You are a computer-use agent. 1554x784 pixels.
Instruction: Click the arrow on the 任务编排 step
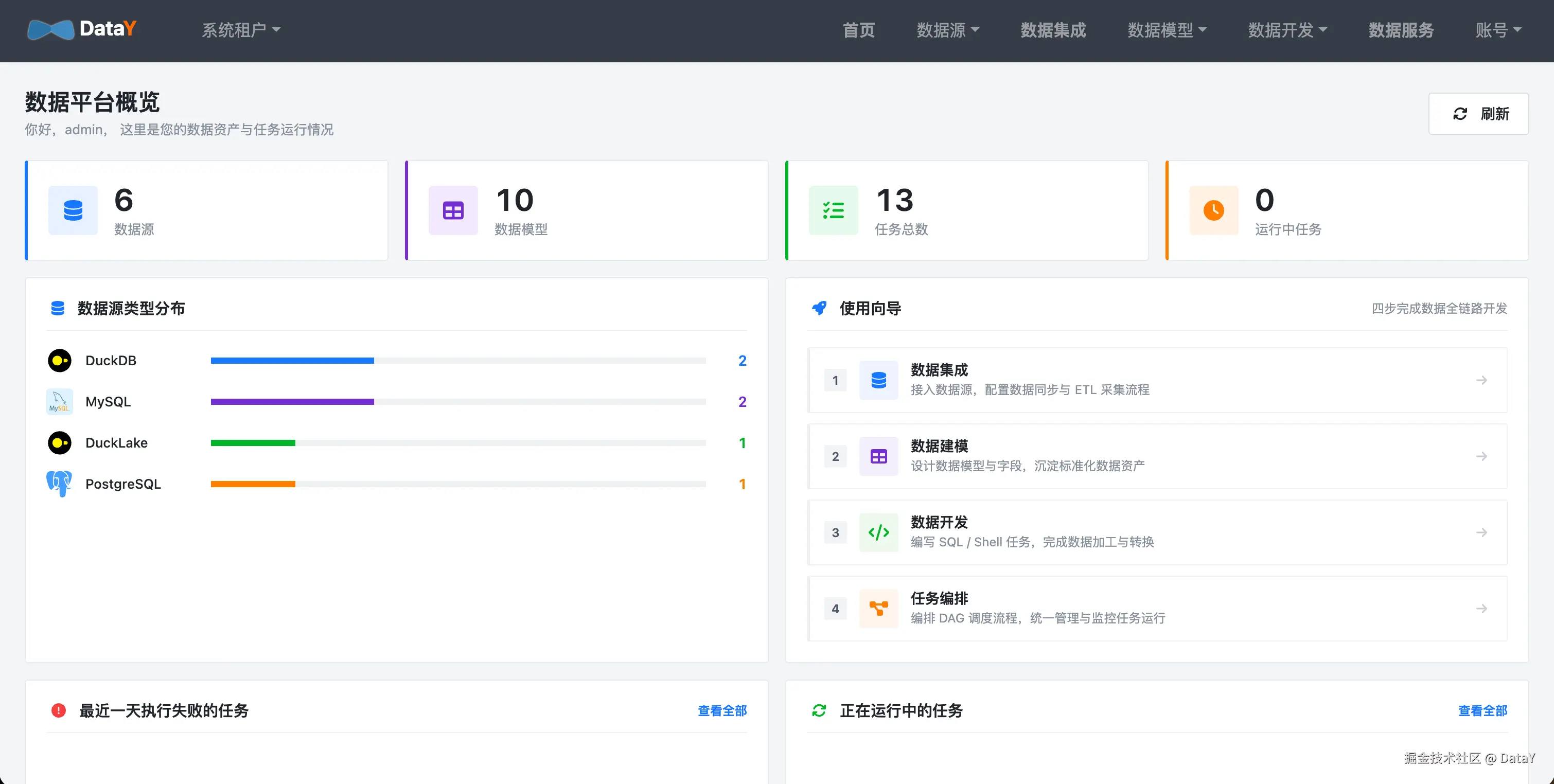coord(1481,608)
